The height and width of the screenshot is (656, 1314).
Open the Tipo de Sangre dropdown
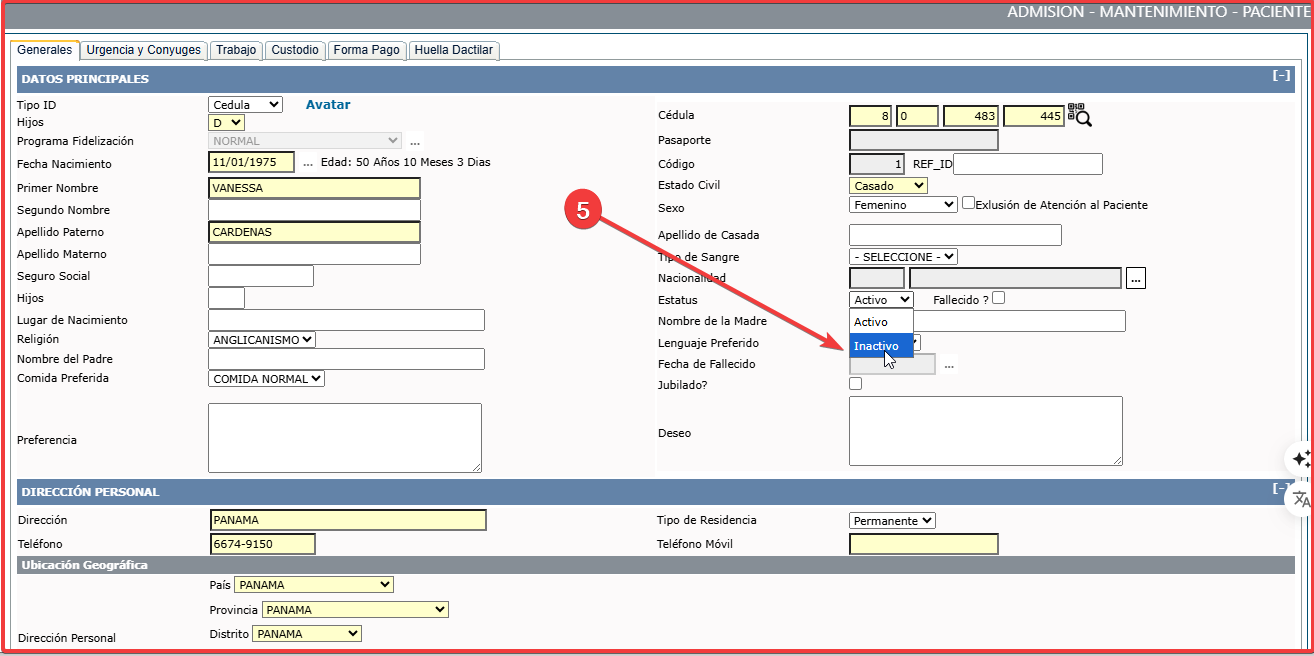(903, 257)
